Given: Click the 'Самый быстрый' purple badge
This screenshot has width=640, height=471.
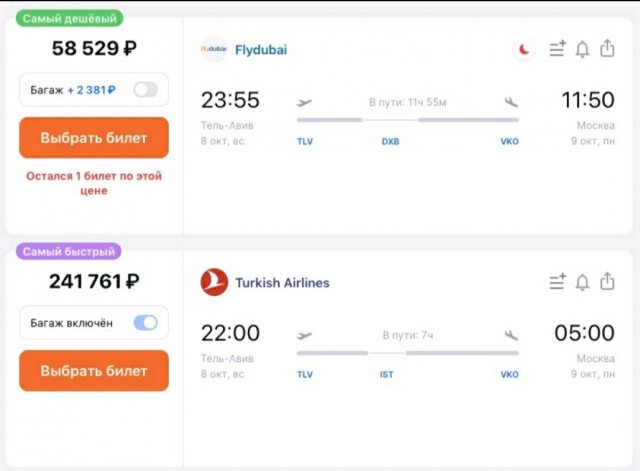Looking at the screenshot, I should [67, 251].
